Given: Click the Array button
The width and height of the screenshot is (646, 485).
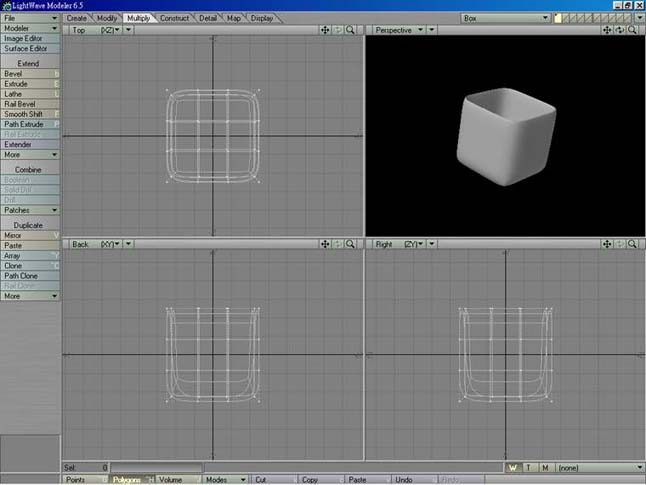Looking at the screenshot, I should click(x=30, y=255).
